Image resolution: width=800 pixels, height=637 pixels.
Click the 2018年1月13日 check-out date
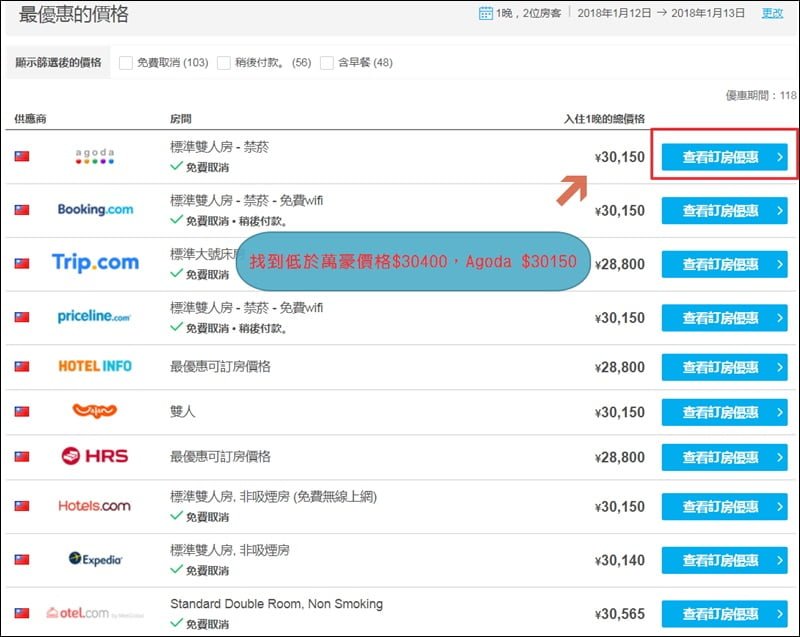[x=708, y=13]
